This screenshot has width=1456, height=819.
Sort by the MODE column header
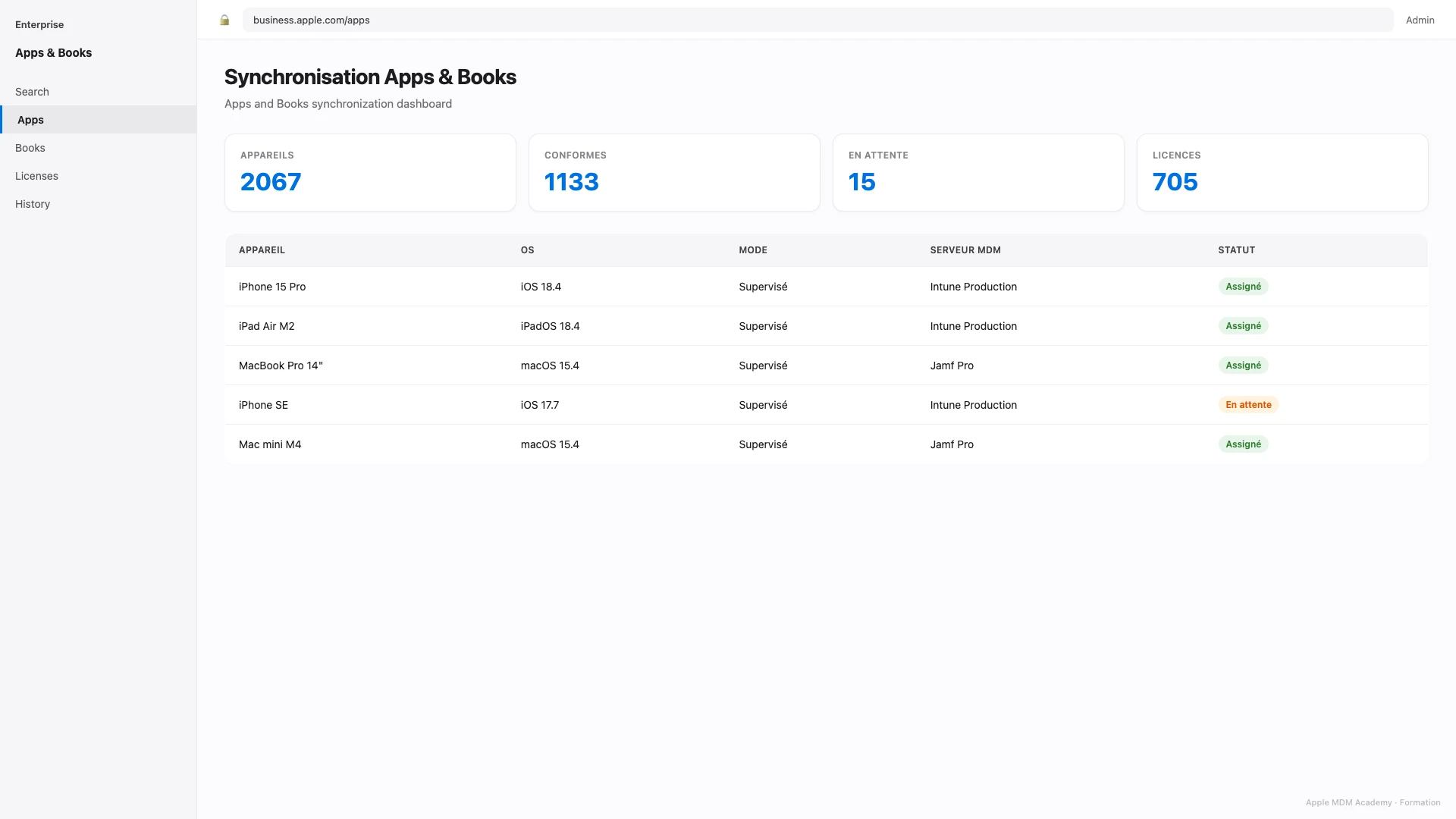(x=753, y=250)
